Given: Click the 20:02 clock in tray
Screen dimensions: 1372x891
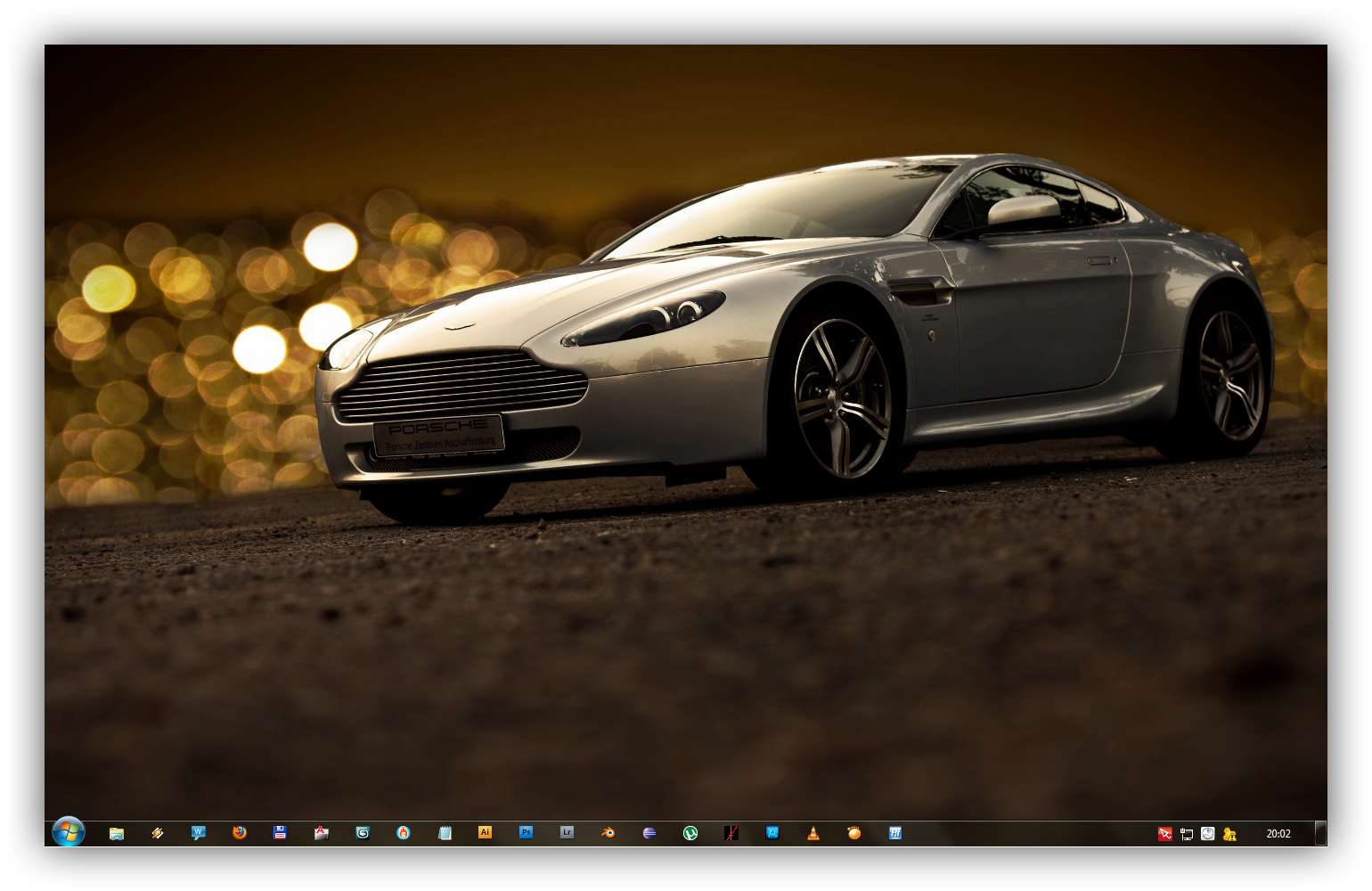Looking at the screenshot, I should pyautogui.click(x=1278, y=834).
